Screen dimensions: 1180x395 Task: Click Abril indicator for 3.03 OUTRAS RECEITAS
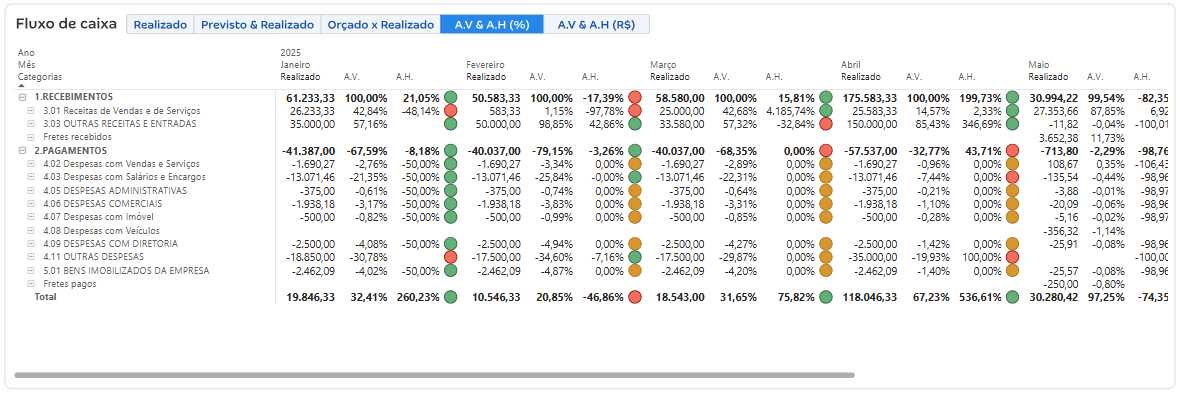point(1012,123)
